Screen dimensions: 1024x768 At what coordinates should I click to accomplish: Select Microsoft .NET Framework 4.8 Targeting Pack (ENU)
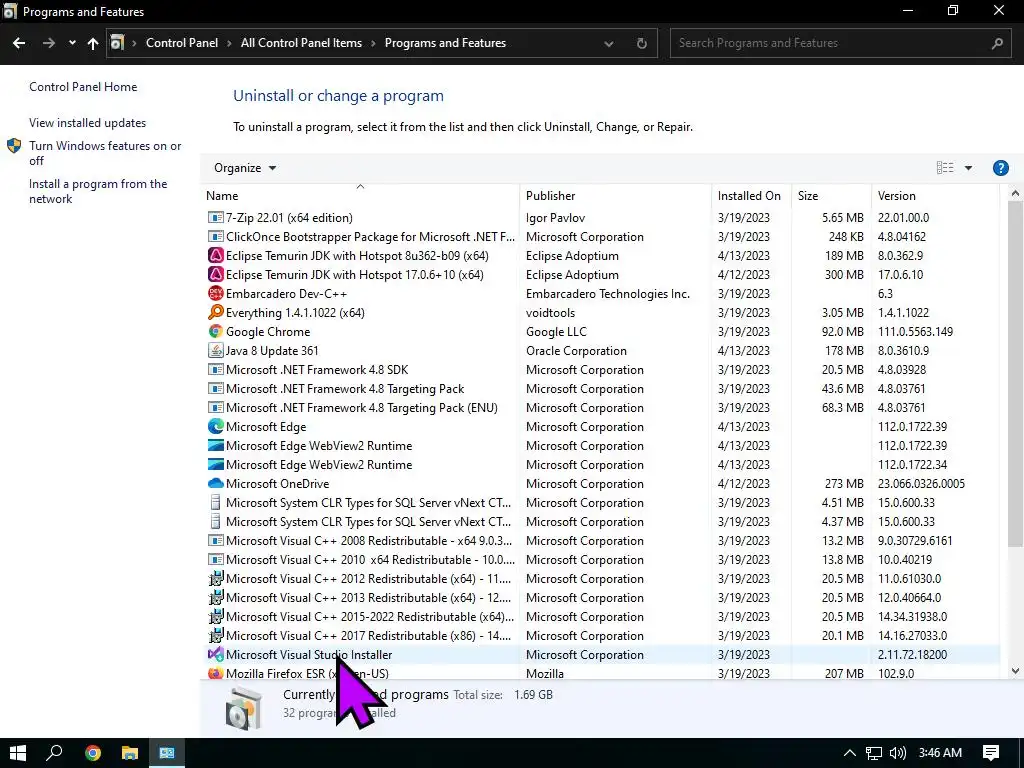pos(600,408)
